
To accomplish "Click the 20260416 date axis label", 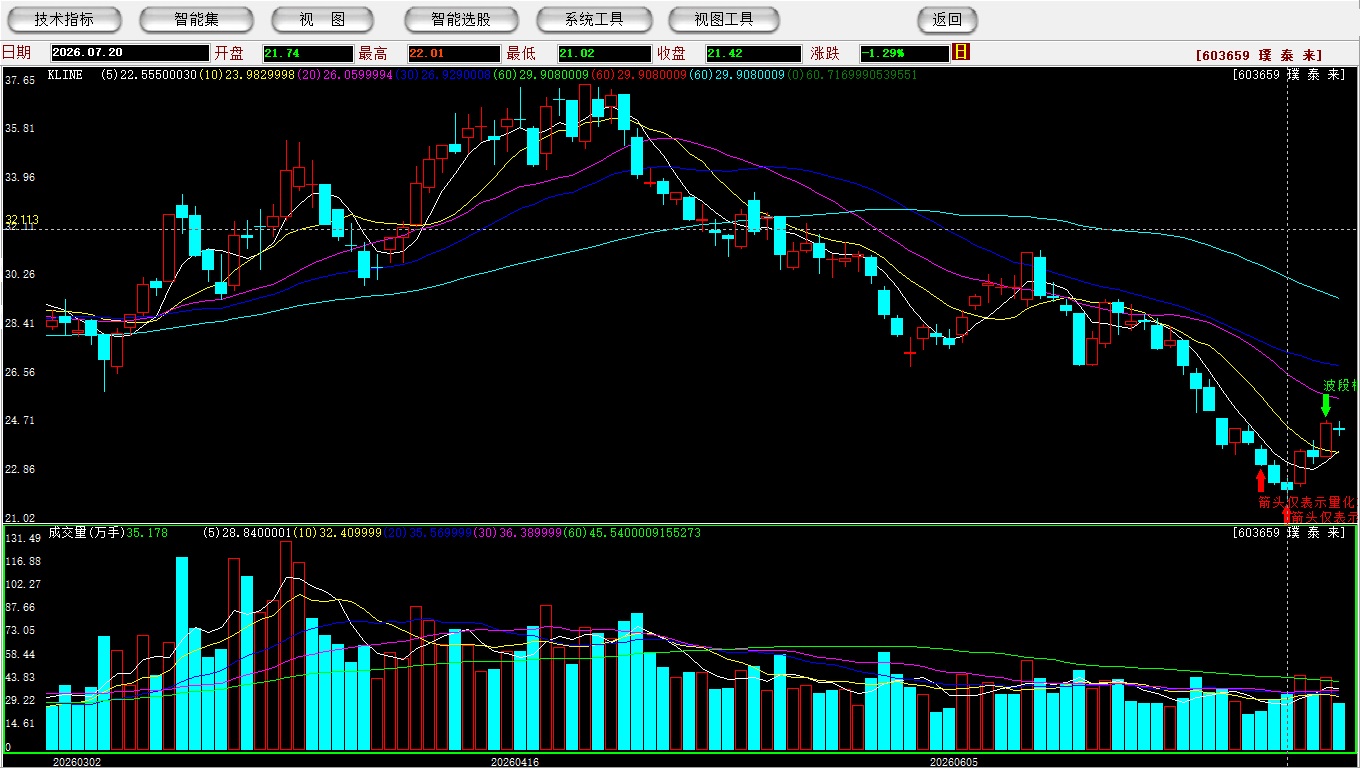I will click(x=515, y=761).
